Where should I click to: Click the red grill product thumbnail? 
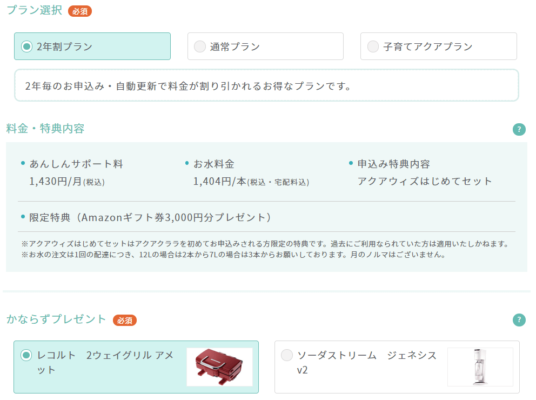[219, 367]
